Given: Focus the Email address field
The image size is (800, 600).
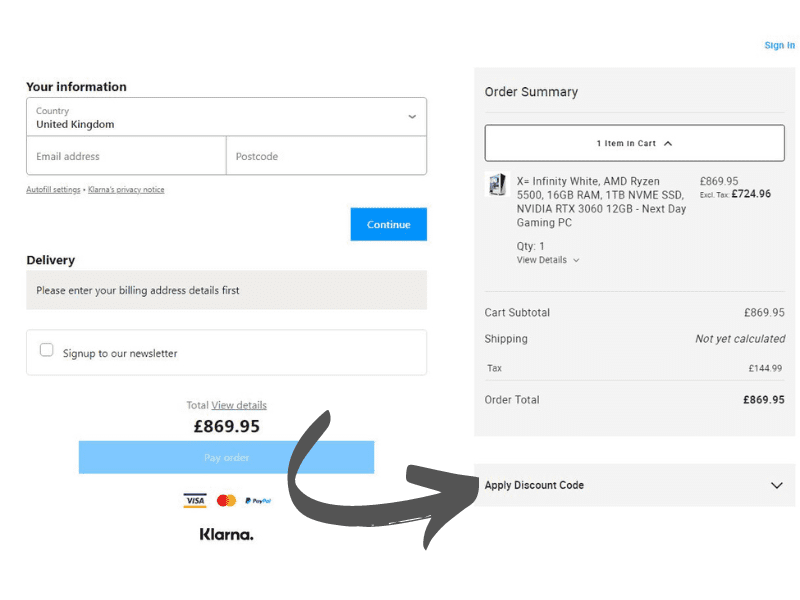Looking at the screenshot, I should click(x=126, y=156).
